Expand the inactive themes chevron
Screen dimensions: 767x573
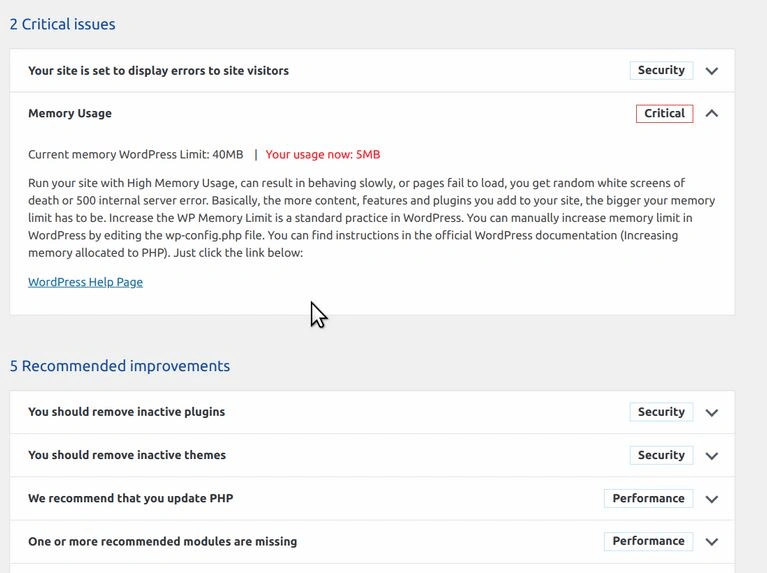(x=711, y=455)
